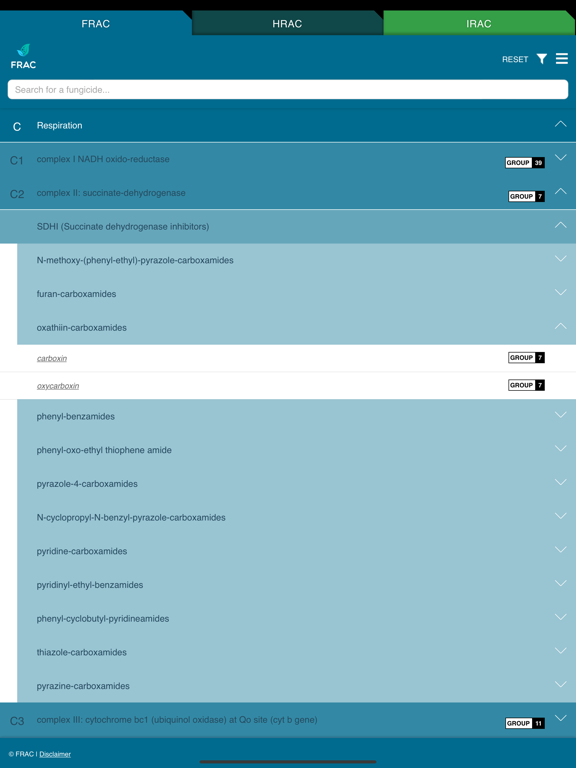Select the phenyl-benzamides label
Screen dimensions: 576x768
76,417
